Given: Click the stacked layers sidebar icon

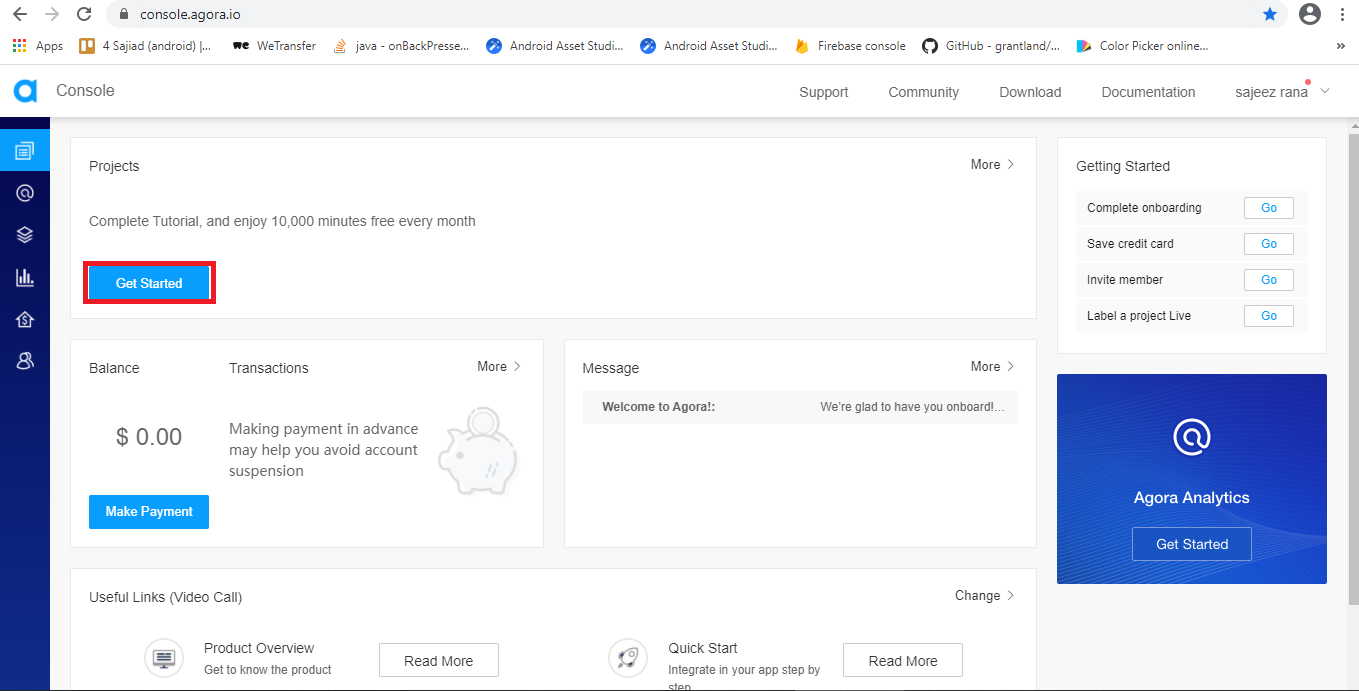Looking at the screenshot, I should (x=25, y=235).
